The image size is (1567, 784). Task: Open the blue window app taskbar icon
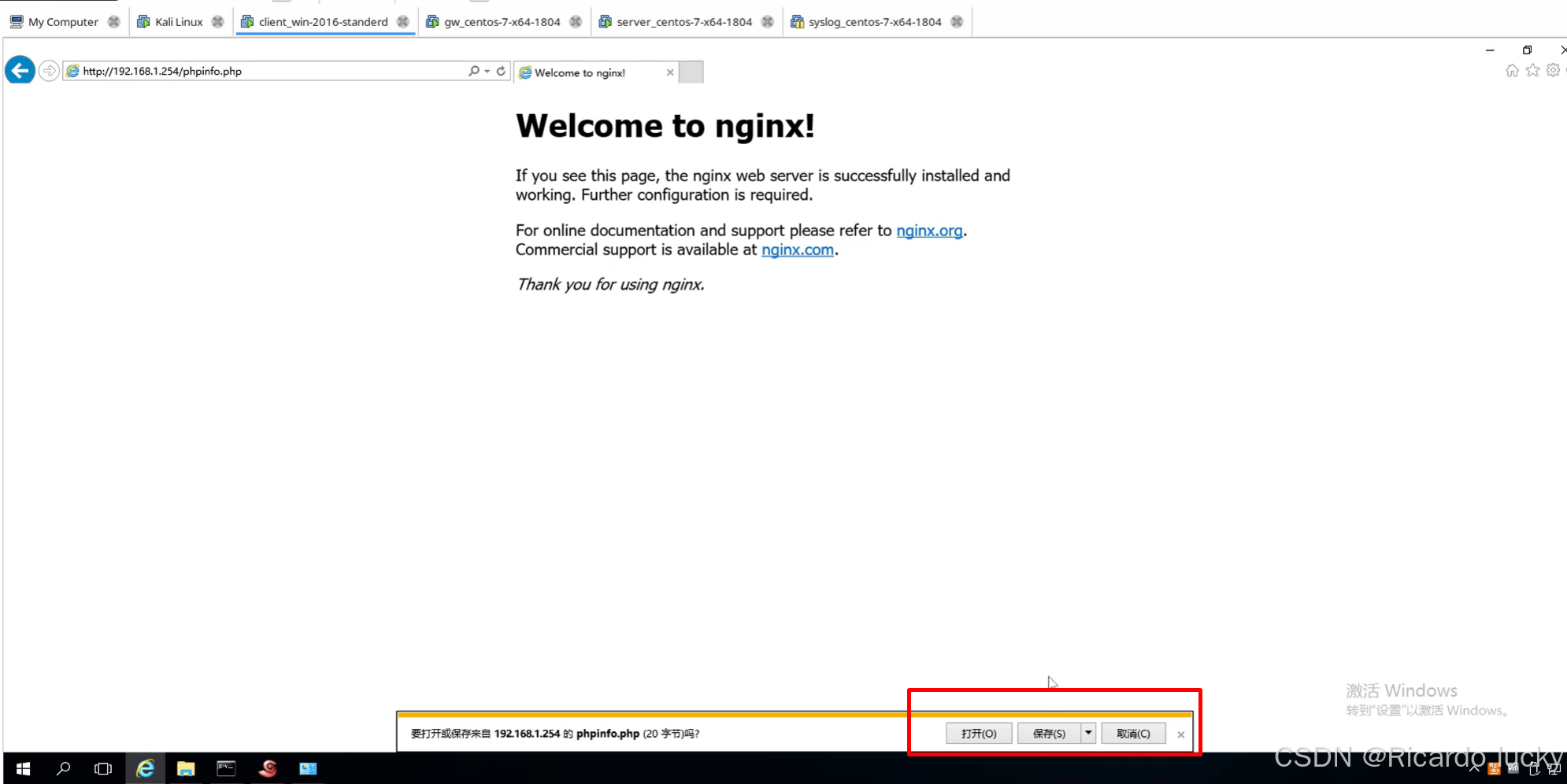point(308,768)
